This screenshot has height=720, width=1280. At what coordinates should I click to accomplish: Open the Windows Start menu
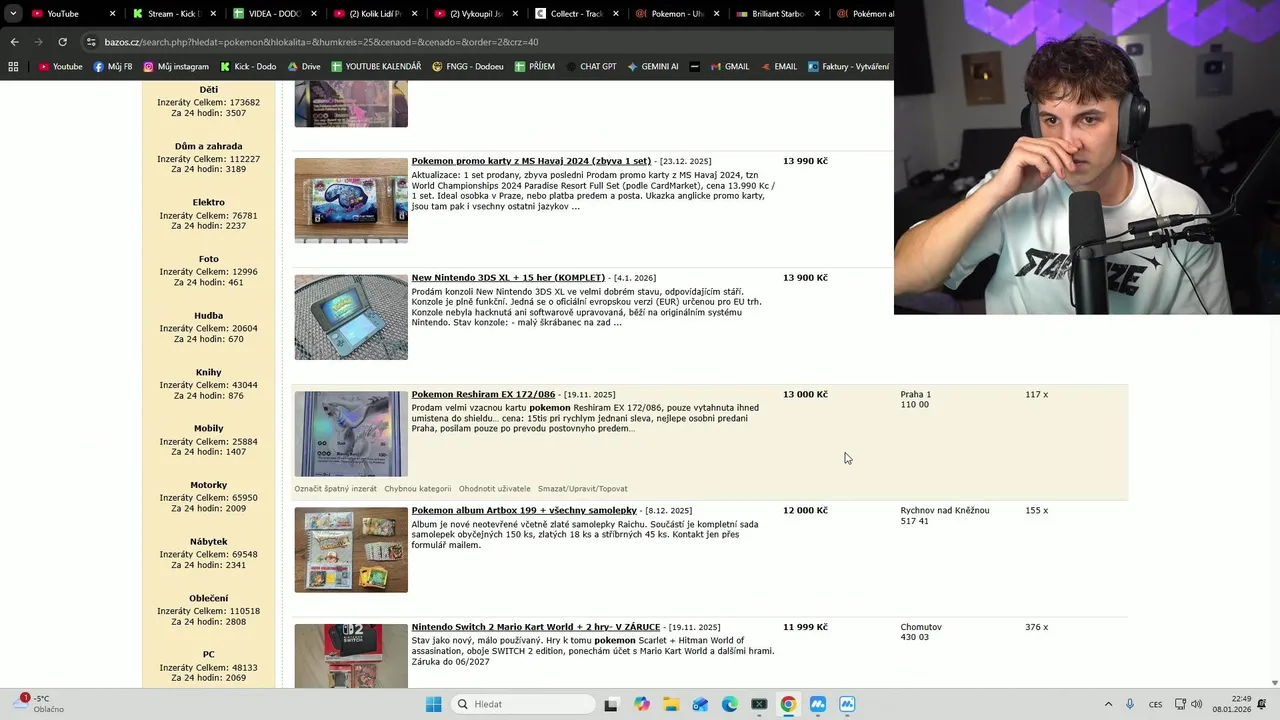pos(433,704)
